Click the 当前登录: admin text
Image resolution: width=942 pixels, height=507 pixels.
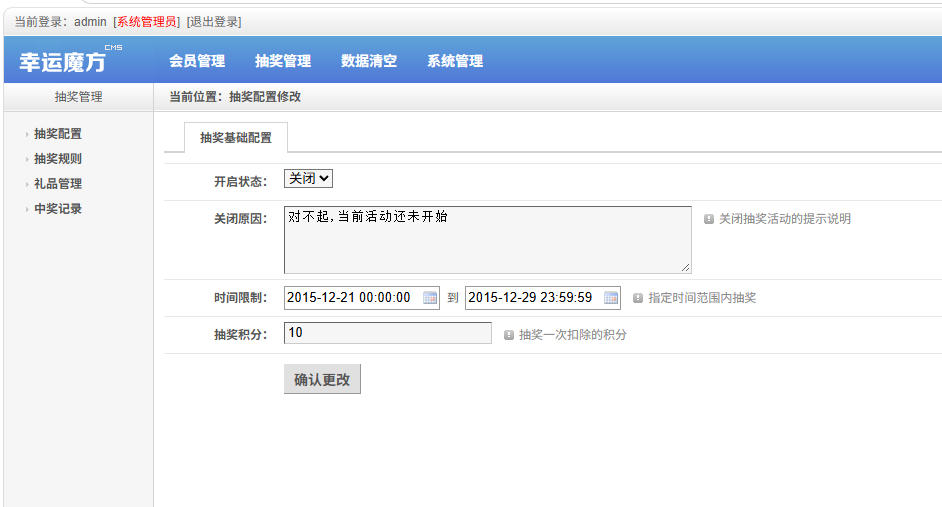(60, 22)
